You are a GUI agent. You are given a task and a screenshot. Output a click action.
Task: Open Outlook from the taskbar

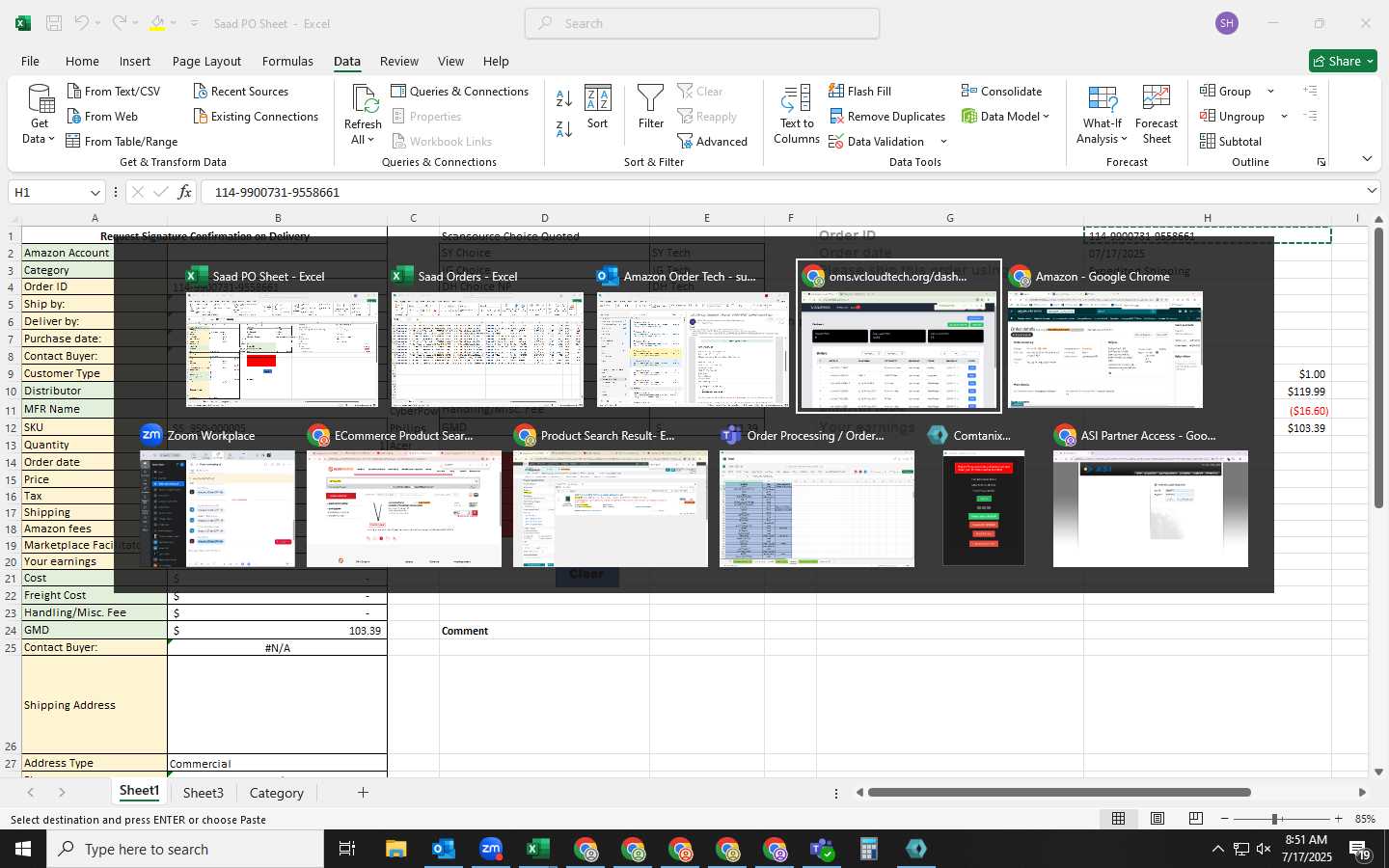(x=444, y=849)
